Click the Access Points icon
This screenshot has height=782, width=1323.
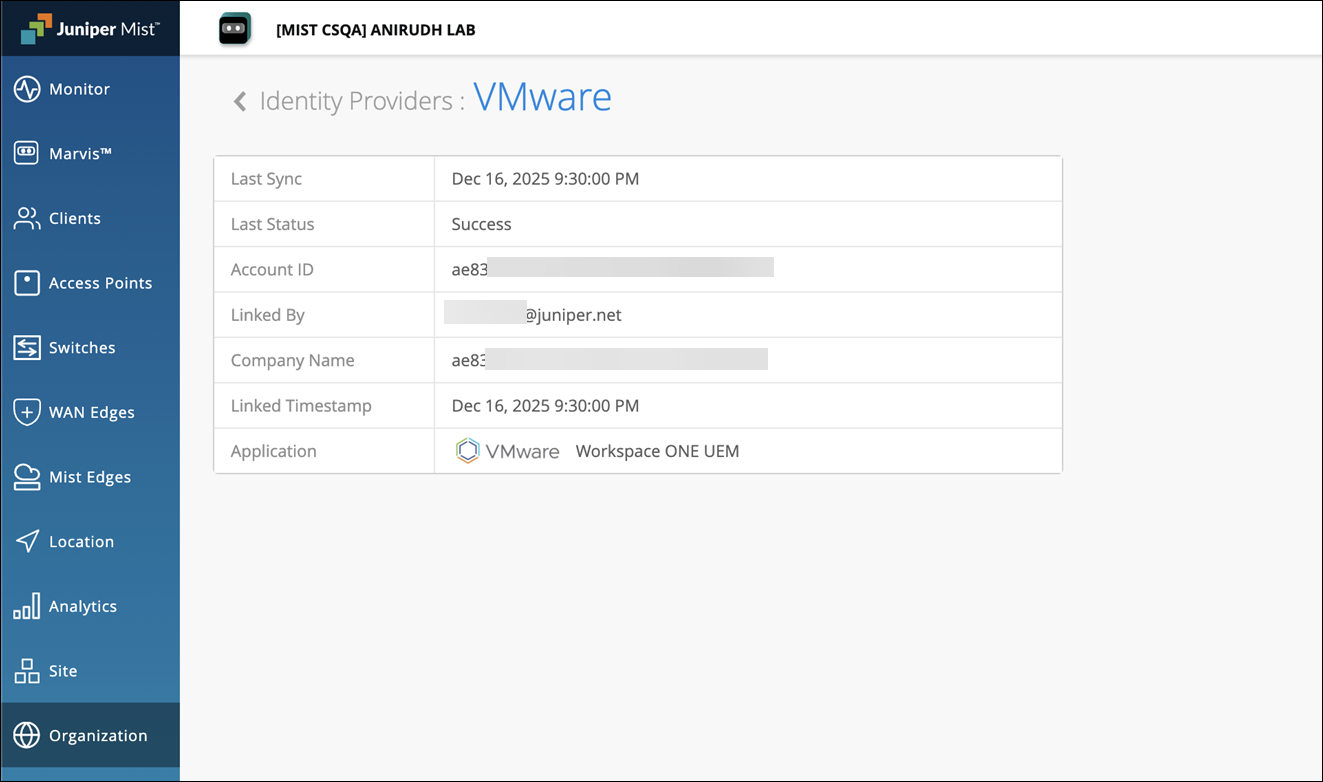27,283
